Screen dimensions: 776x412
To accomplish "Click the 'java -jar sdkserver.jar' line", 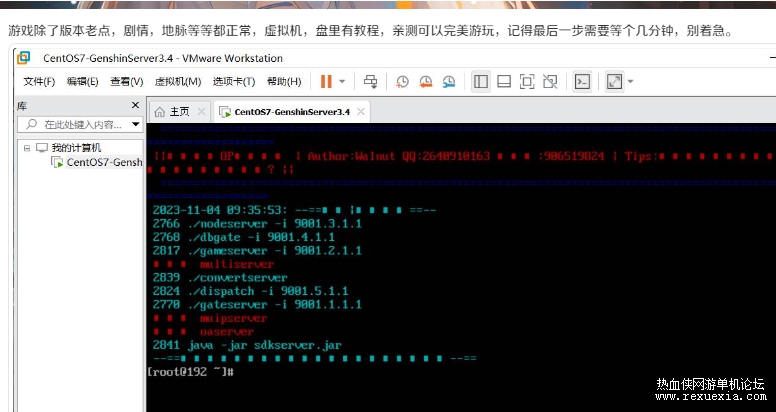I will point(247,345).
